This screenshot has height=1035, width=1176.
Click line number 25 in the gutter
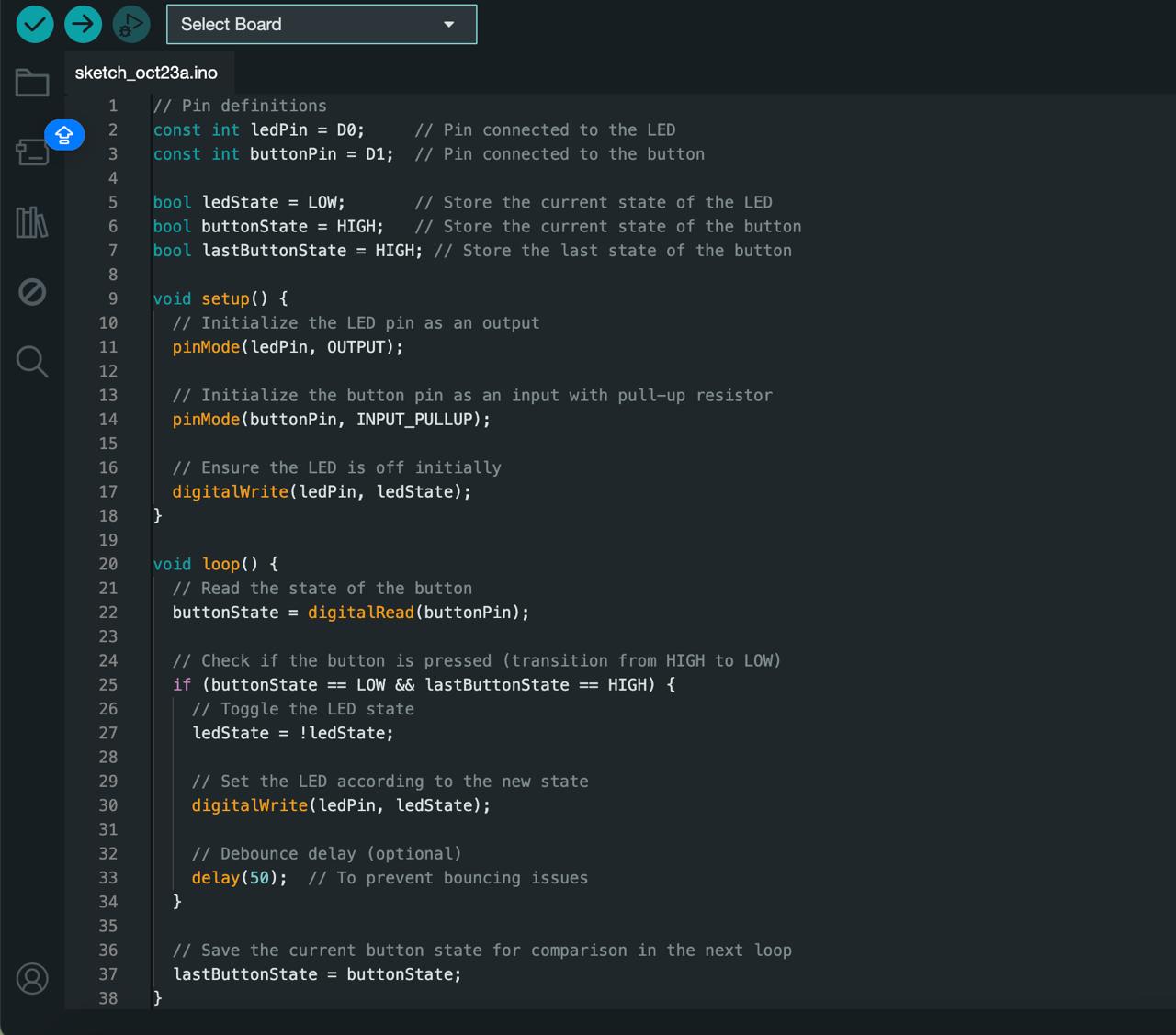click(x=108, y=684)
